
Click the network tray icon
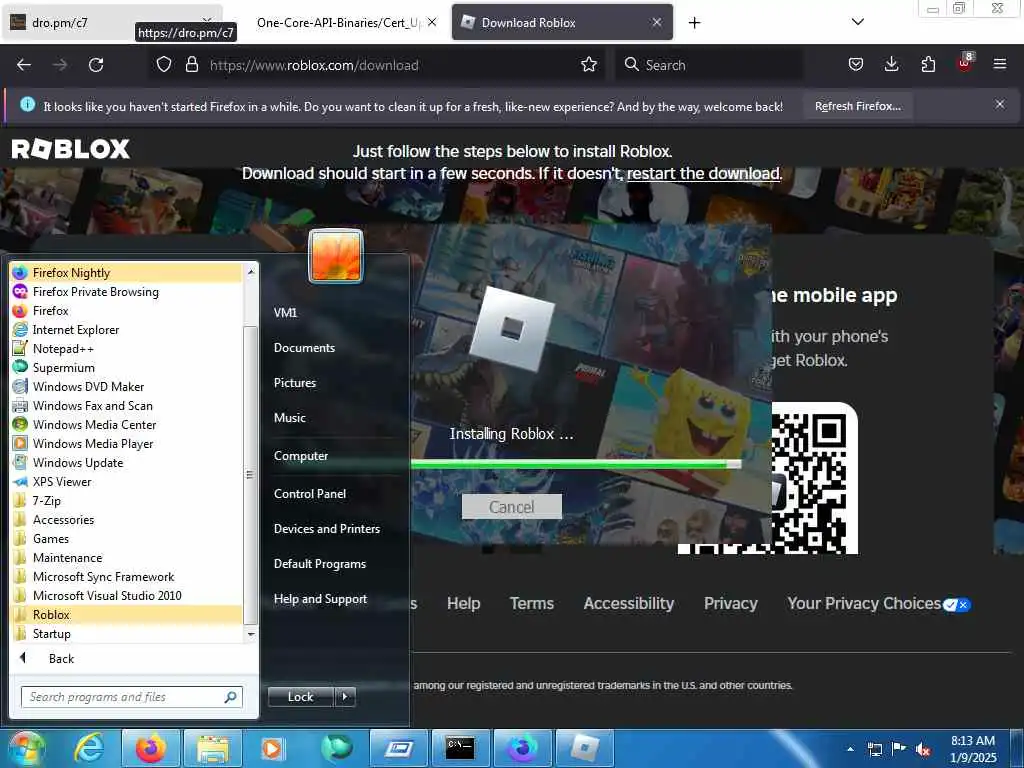[x=875, y=749]
